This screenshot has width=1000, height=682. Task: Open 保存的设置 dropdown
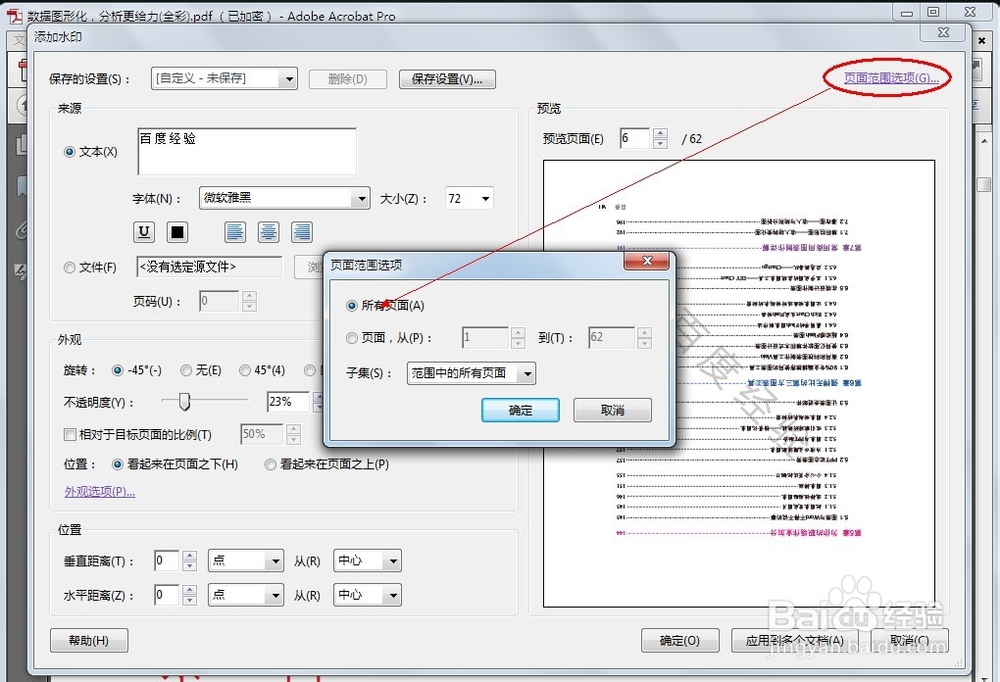[224, 78]
